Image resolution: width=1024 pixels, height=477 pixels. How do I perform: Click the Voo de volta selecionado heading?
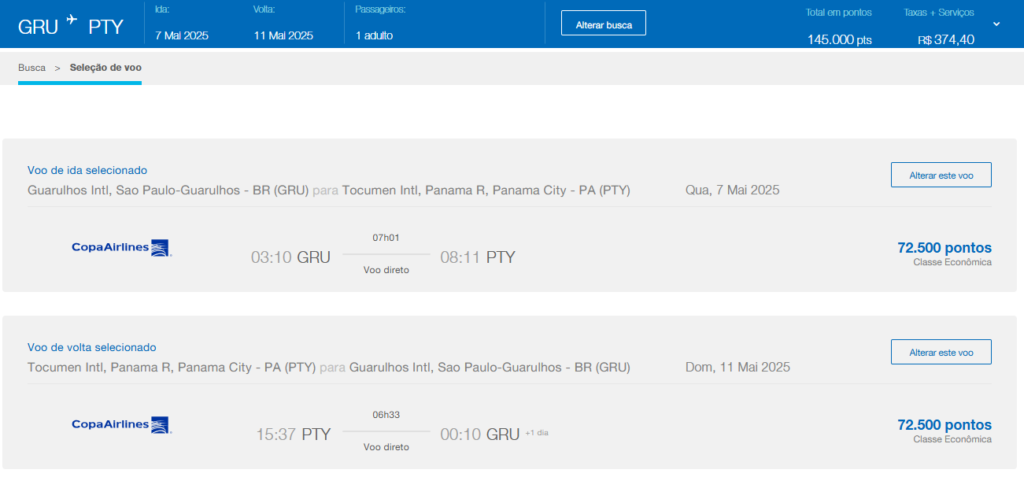[91, 347]
